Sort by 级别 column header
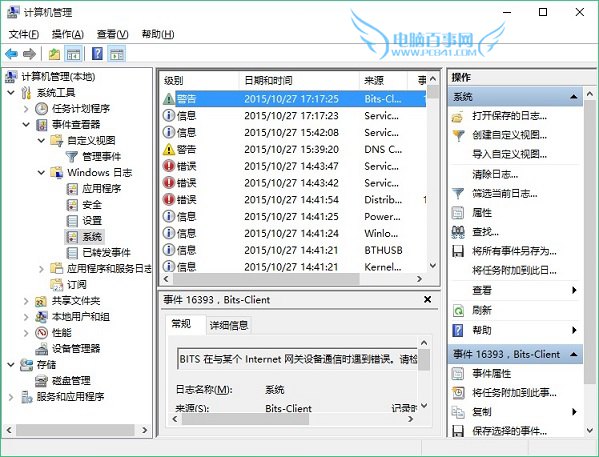 (x=200, y=80)
